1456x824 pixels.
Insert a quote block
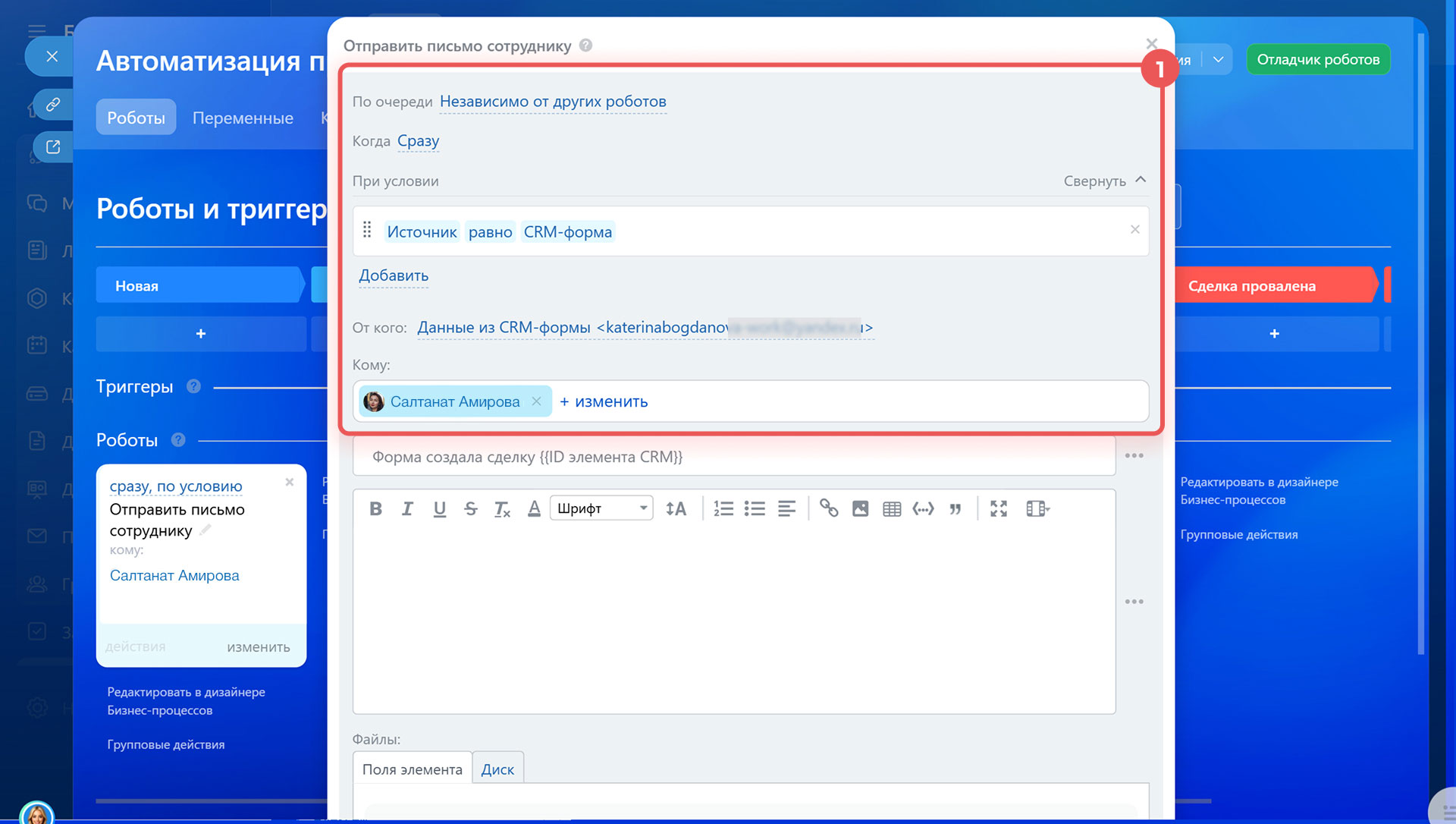point(955,508)
